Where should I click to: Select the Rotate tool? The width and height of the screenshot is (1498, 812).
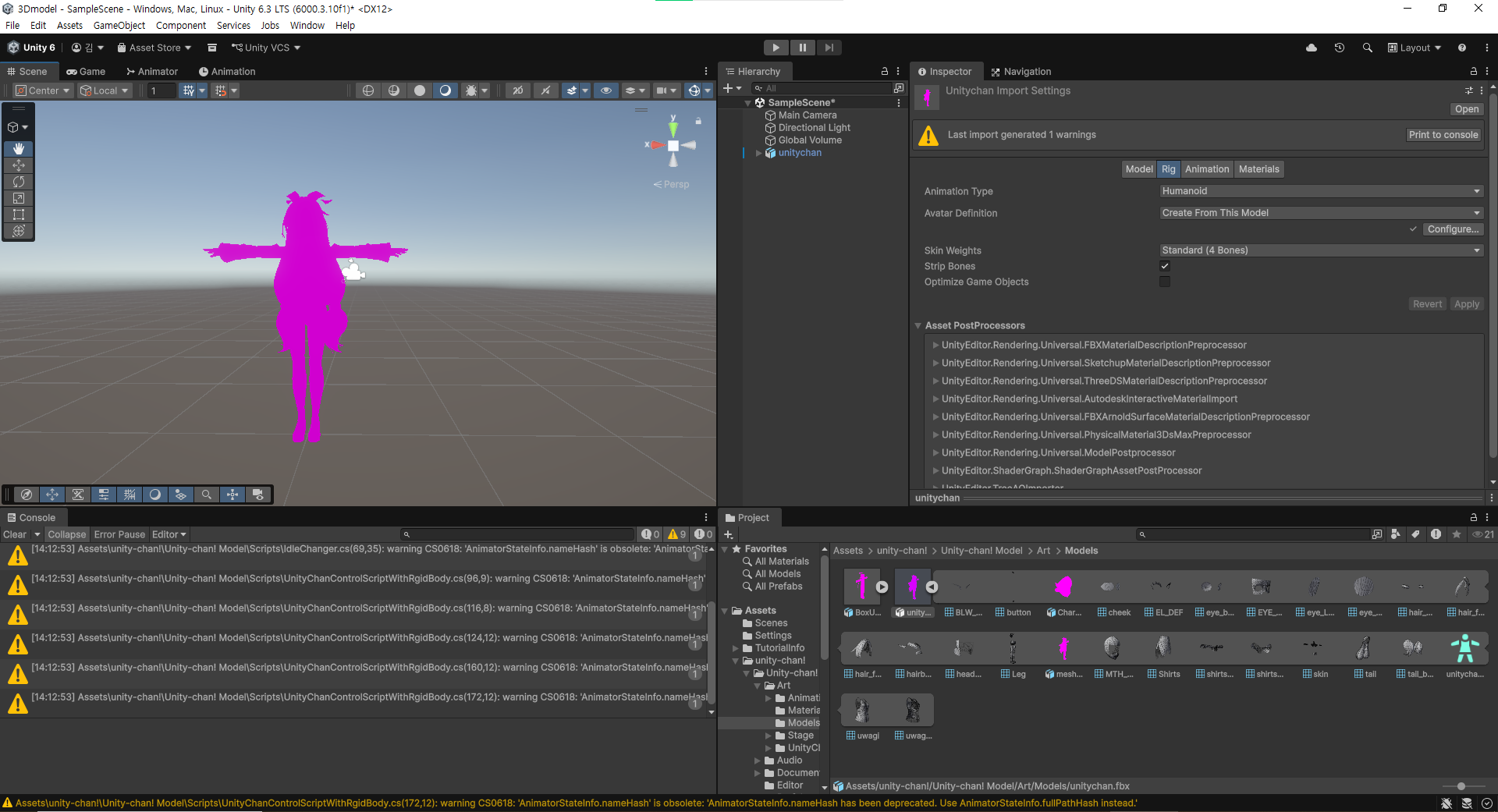(19, 182)
